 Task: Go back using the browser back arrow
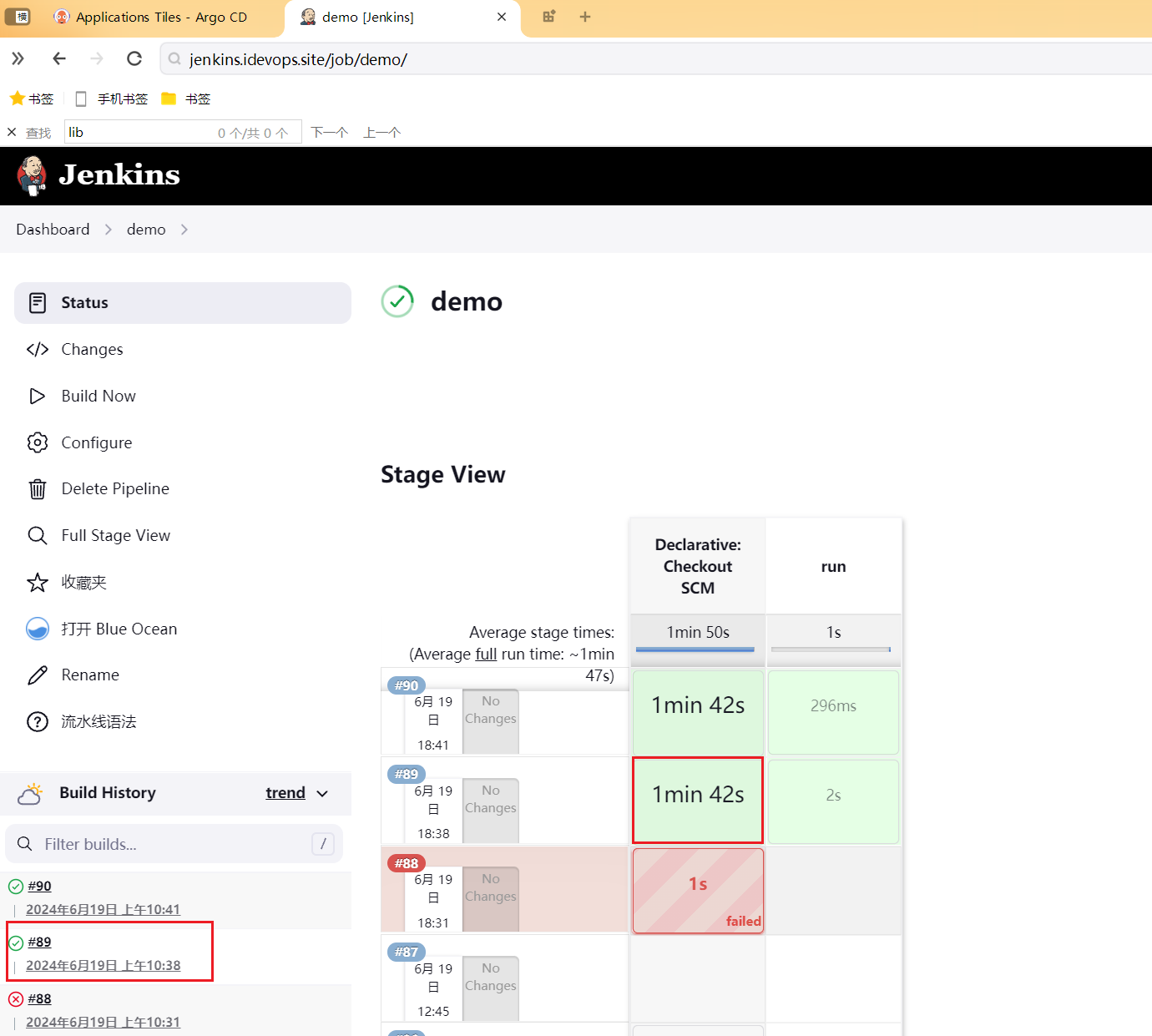pyautogui.click(x=58, y=58)
